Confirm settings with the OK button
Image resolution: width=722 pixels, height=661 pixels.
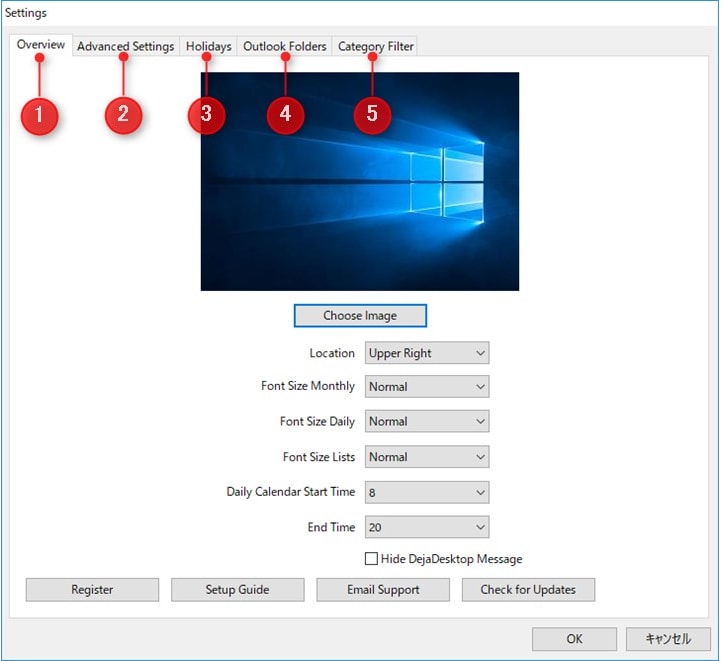(x=574, y=639)
